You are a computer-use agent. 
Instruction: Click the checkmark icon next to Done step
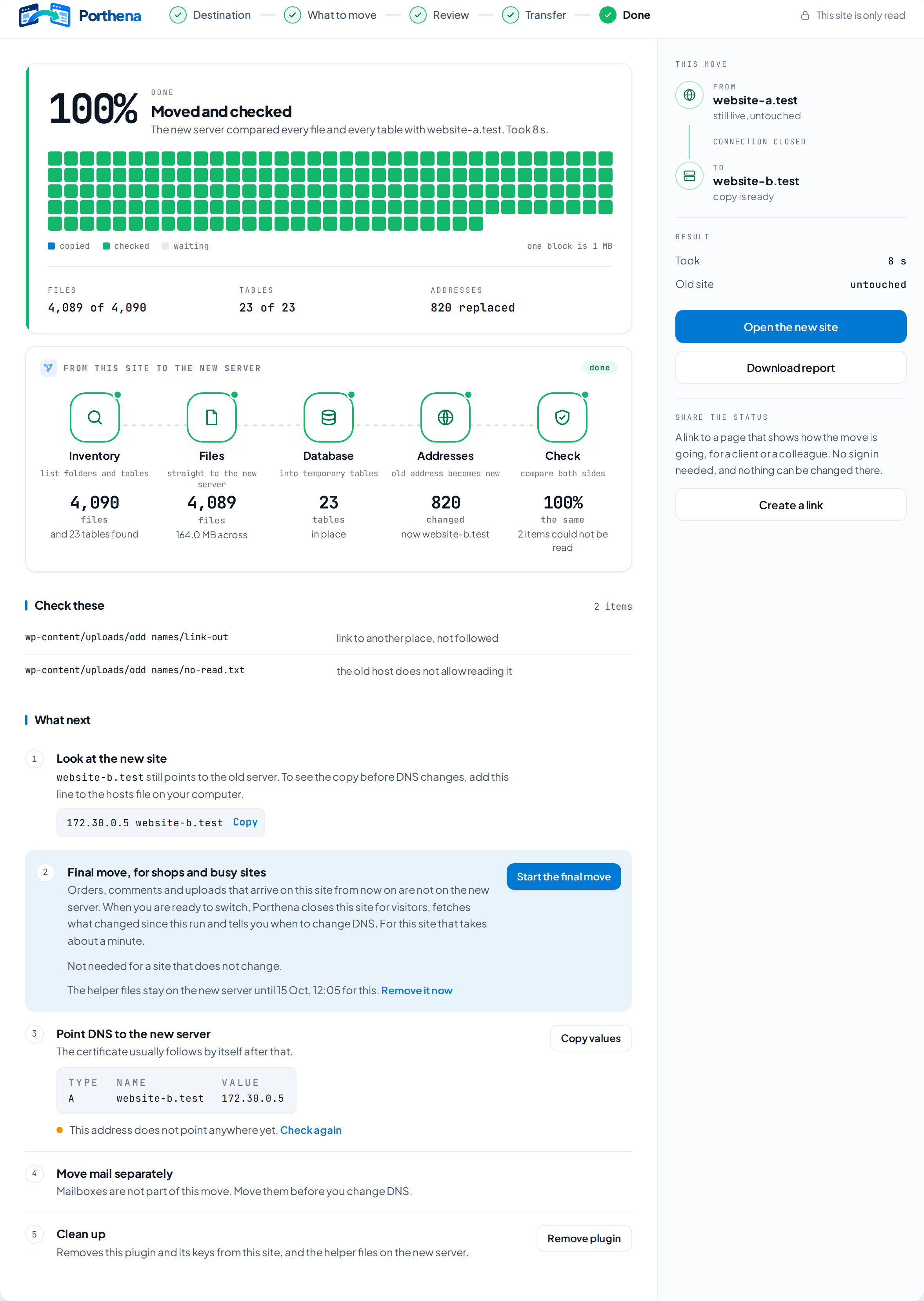[608, 15]
